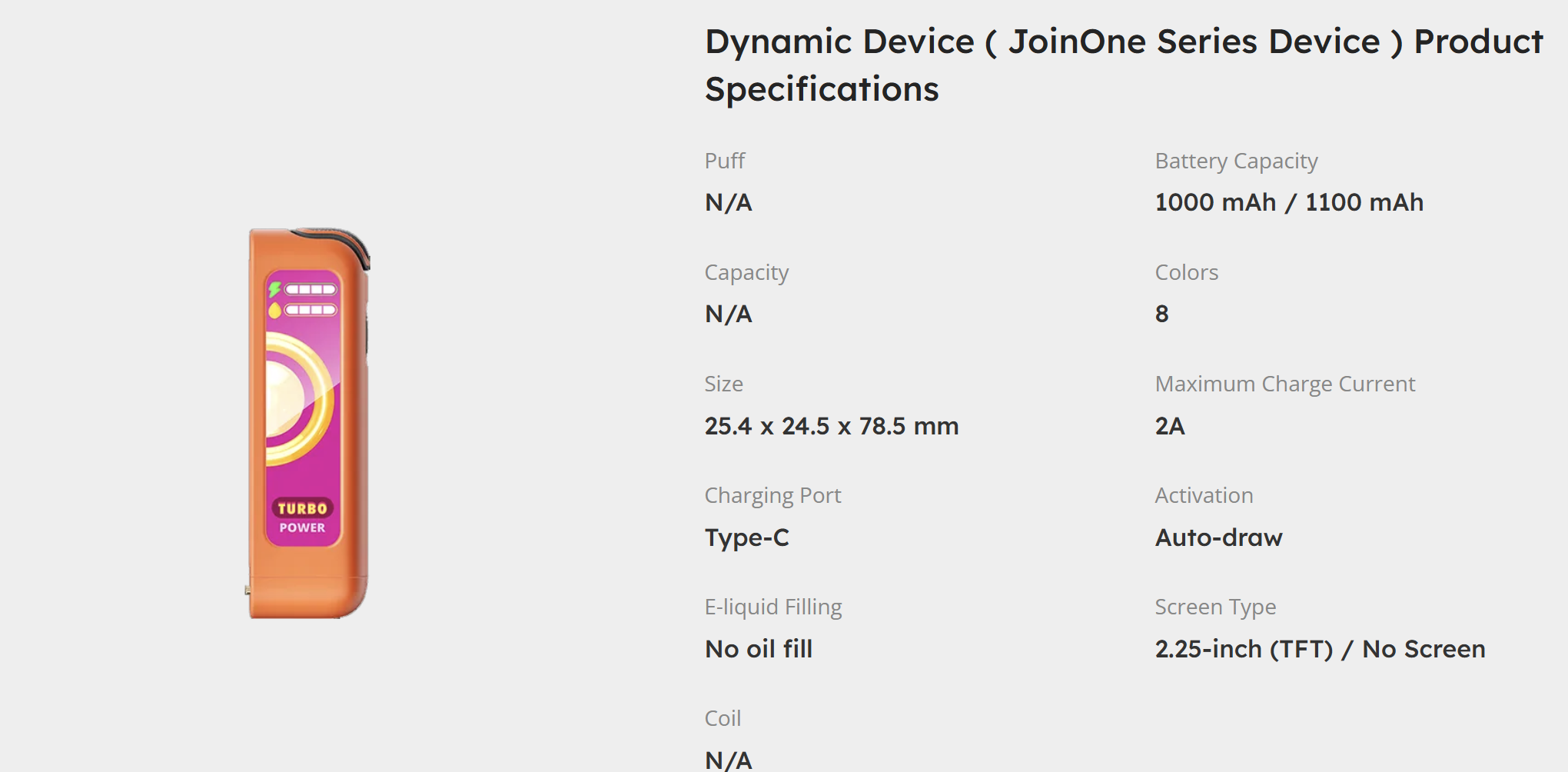
Task: Click the 2.25-inch (TFT) / No Screen value
Action: click(1320, 649)
